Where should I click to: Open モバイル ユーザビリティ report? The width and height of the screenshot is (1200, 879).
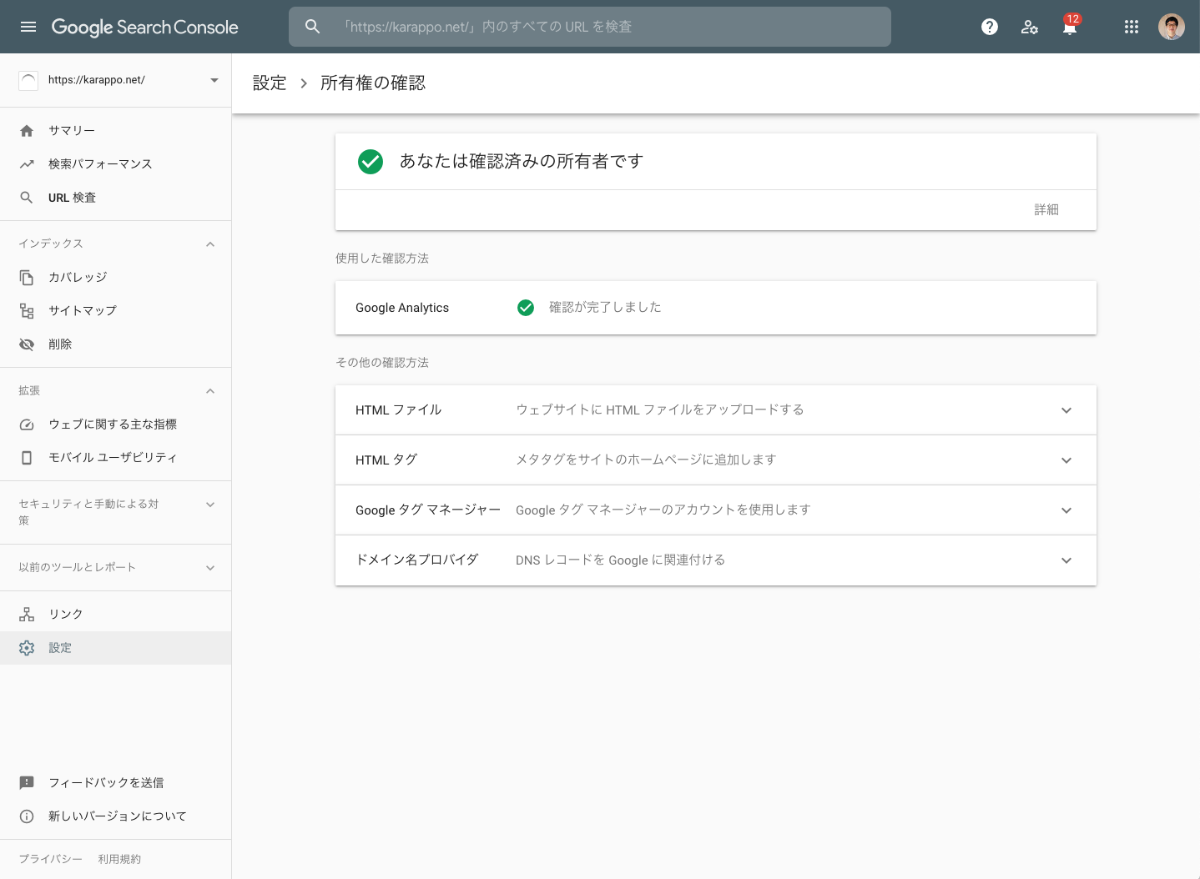(115, 458)
